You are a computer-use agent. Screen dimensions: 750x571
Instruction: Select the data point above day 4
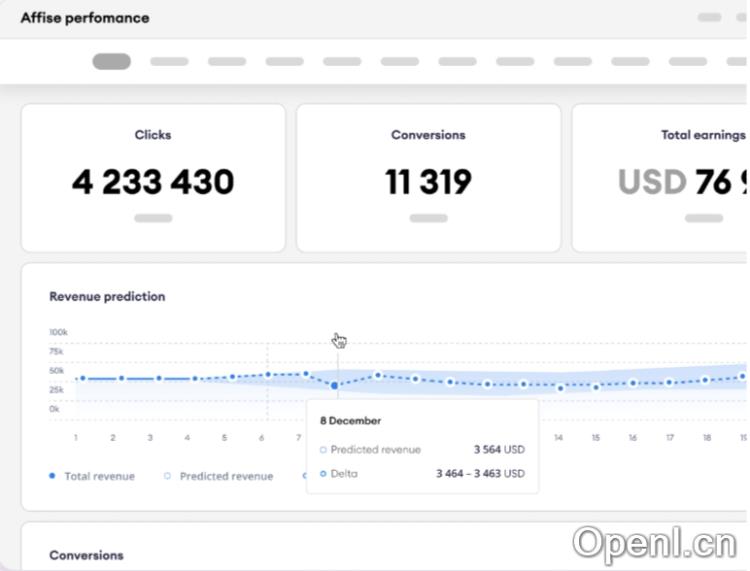[x=195, y=379]
